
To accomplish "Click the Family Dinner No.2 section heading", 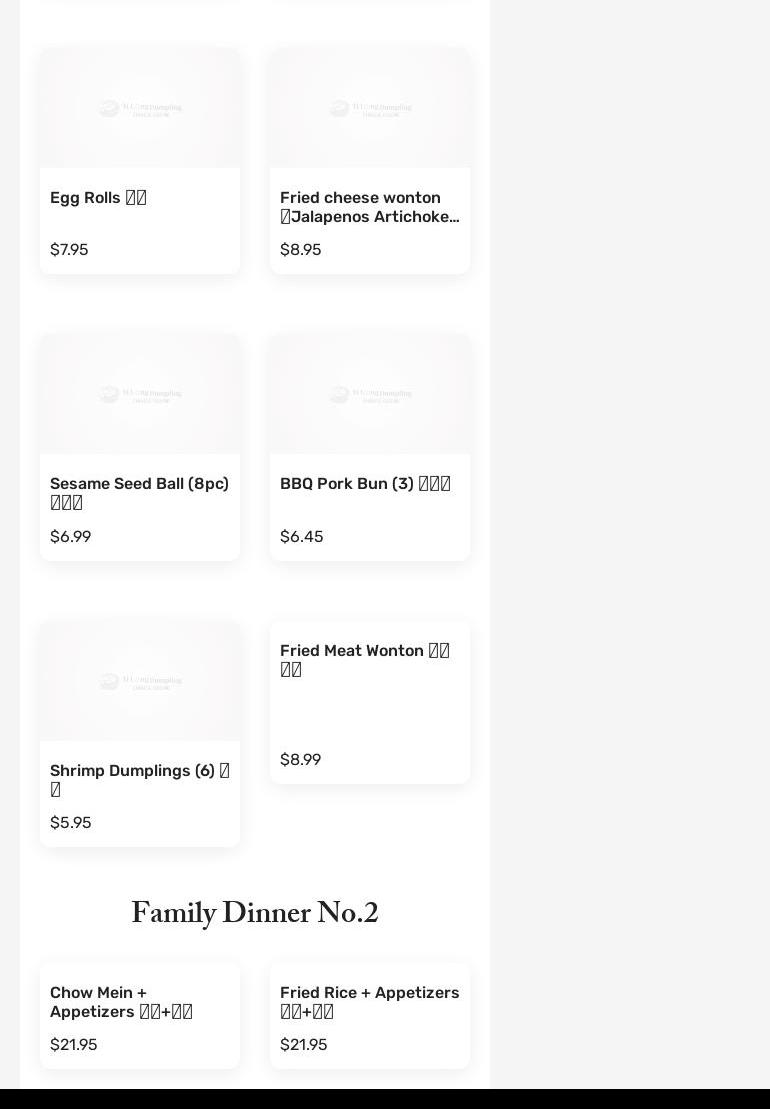I will 255,914.
